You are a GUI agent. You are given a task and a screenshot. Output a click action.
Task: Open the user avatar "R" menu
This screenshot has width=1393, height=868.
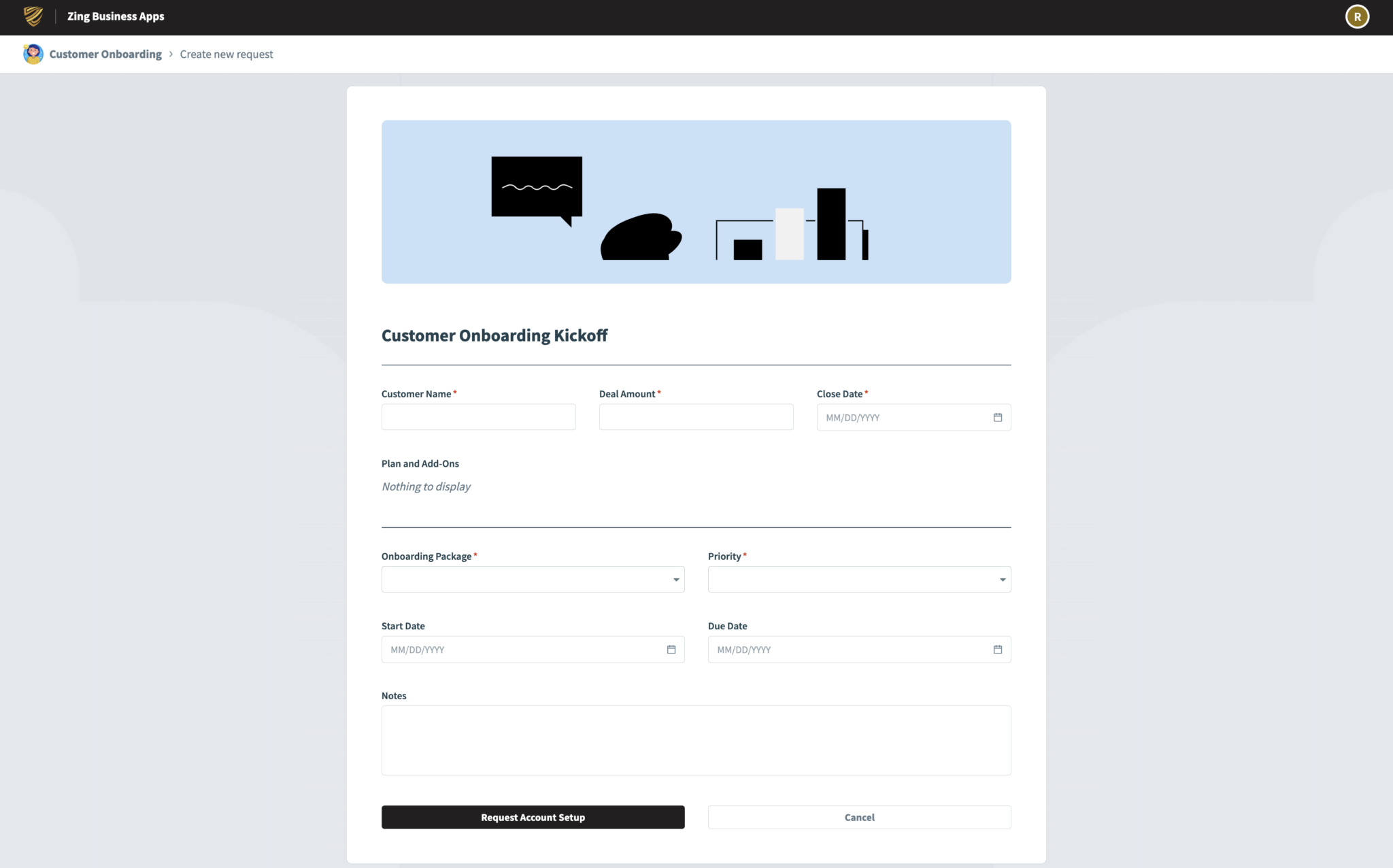point(1358,16)
